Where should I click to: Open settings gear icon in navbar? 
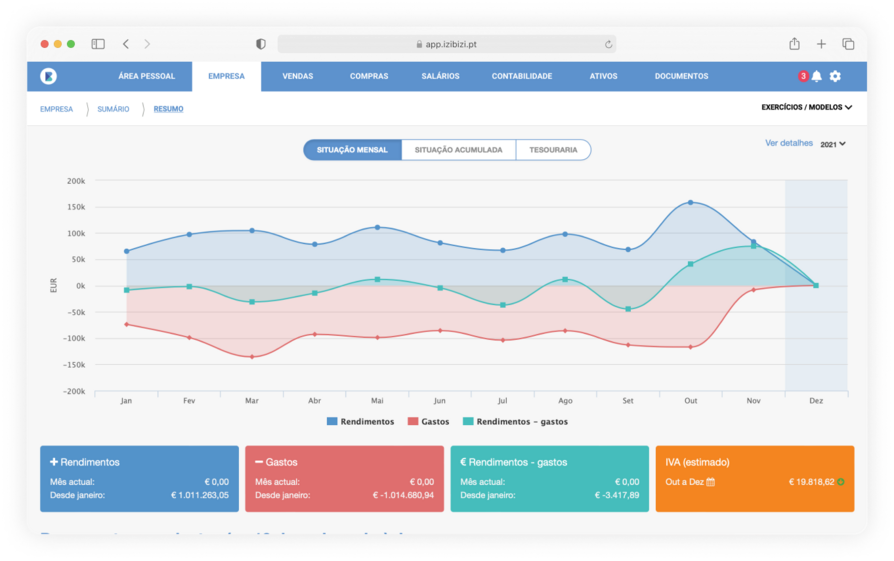pyautogui.click(x=835, y=76)
